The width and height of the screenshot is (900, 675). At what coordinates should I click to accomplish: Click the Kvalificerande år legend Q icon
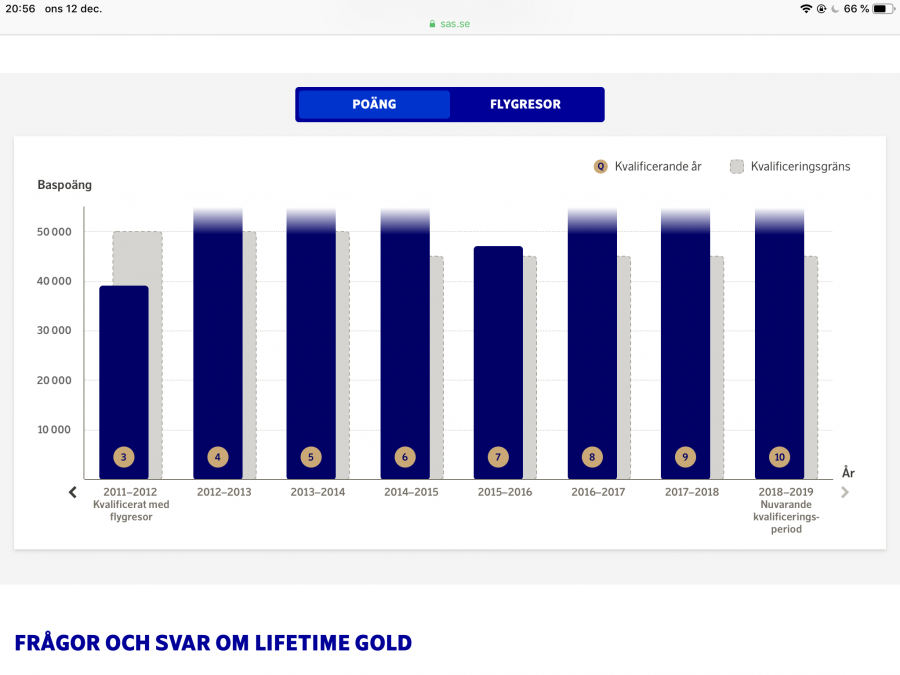[x=600, y=167]
